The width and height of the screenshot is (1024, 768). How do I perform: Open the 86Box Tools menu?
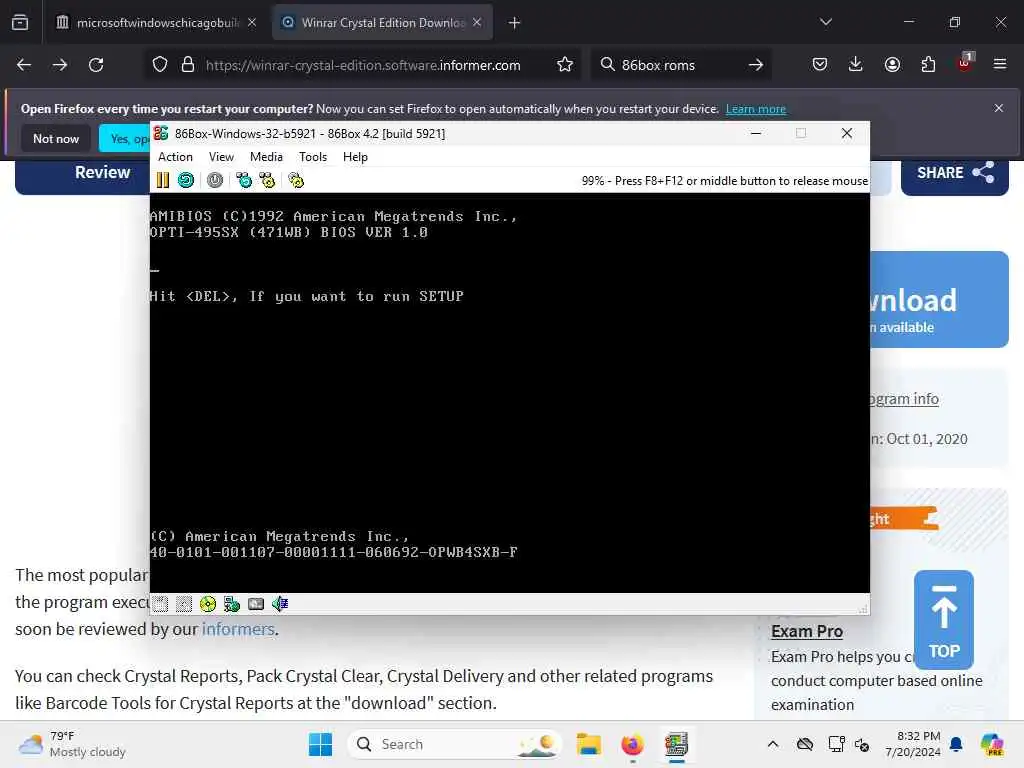tap(313, 157)
